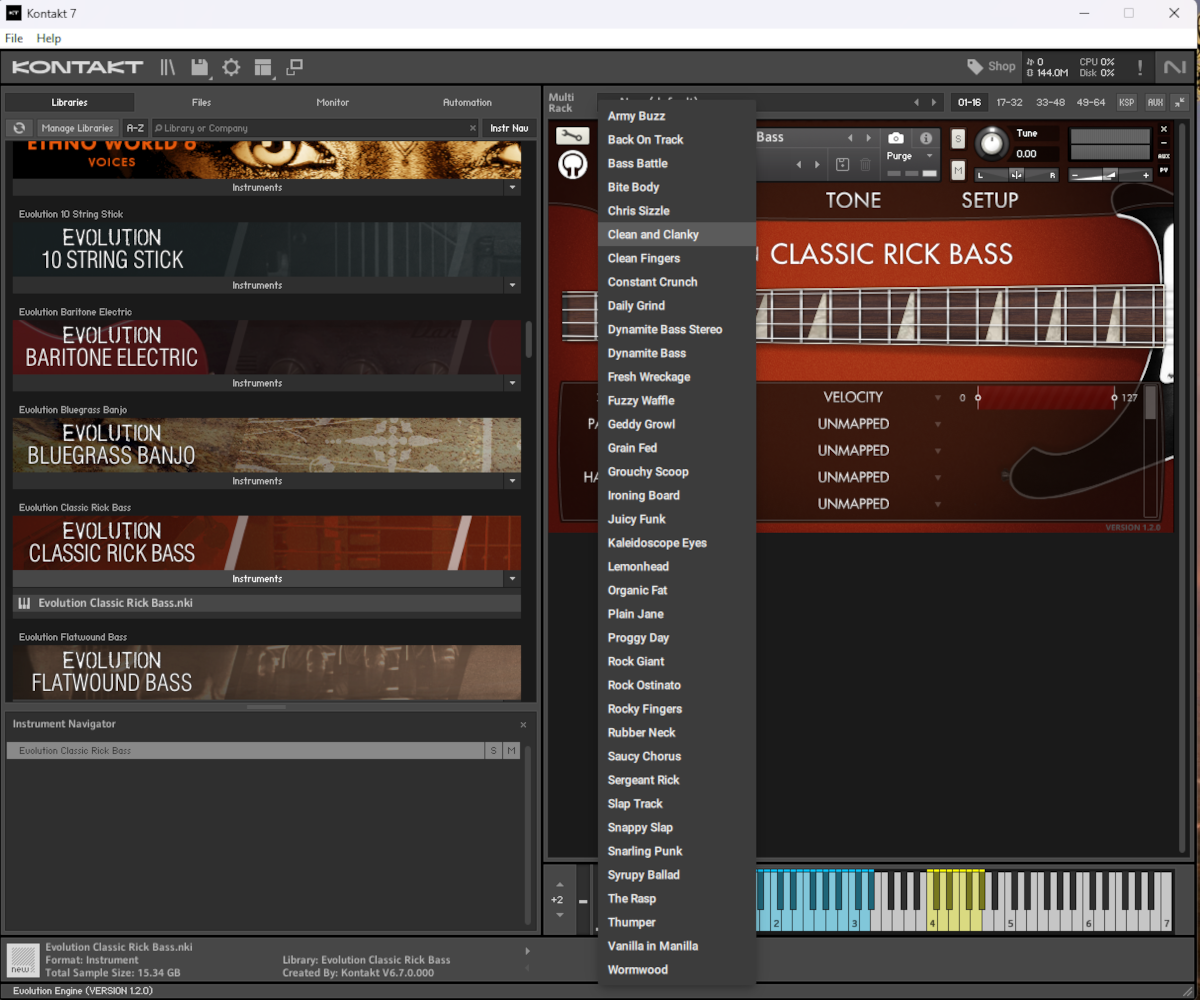The width and height of the screenshot is (1200, 1000).
Task: Toggle AUX sends button in rack header
Action: [1155, 102]
